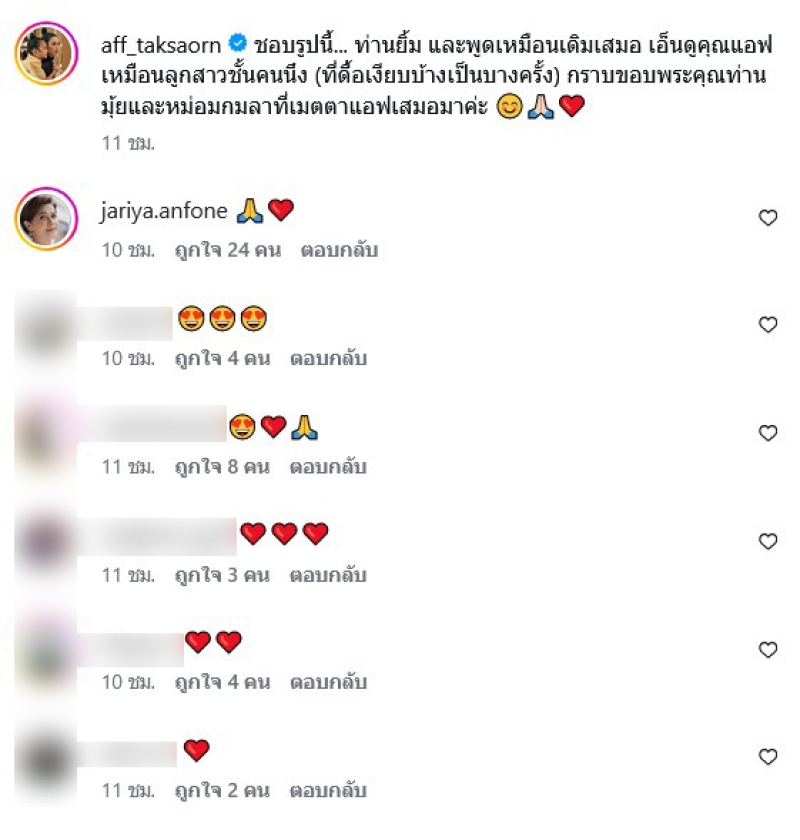Like the comment with three heart-eyes emojis
Screen dimensions: 800x840
tap(768, 324)
